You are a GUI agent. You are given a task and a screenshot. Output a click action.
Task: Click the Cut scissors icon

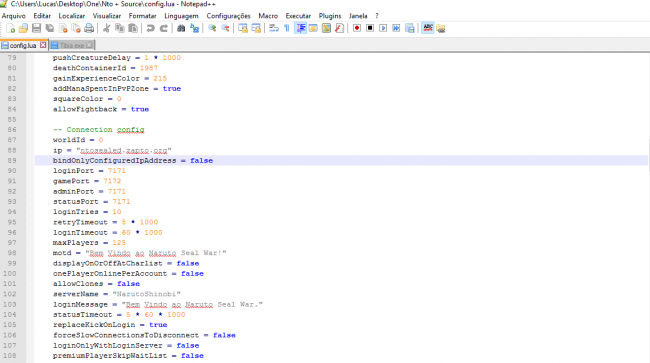click(107, 28)
